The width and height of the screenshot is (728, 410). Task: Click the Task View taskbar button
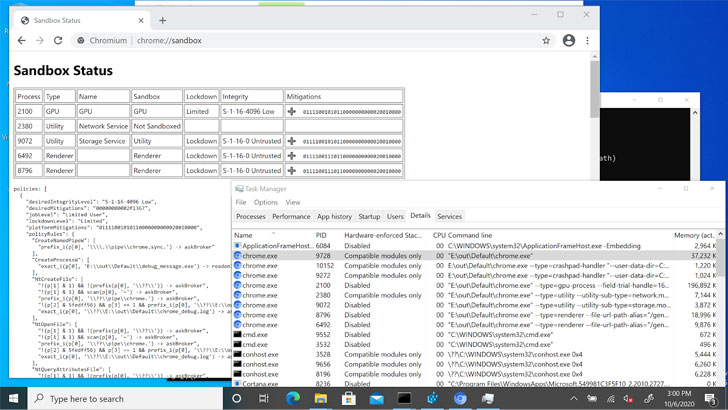point(265,398)
